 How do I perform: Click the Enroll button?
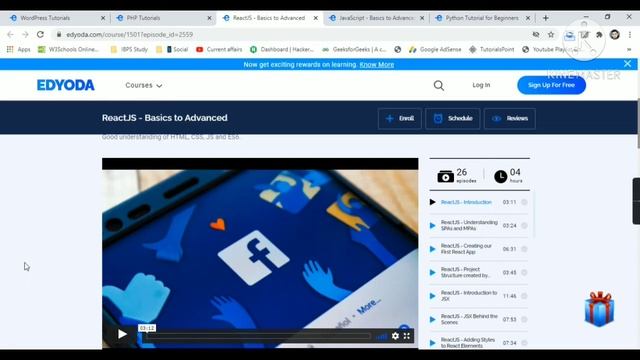[400, 118]
